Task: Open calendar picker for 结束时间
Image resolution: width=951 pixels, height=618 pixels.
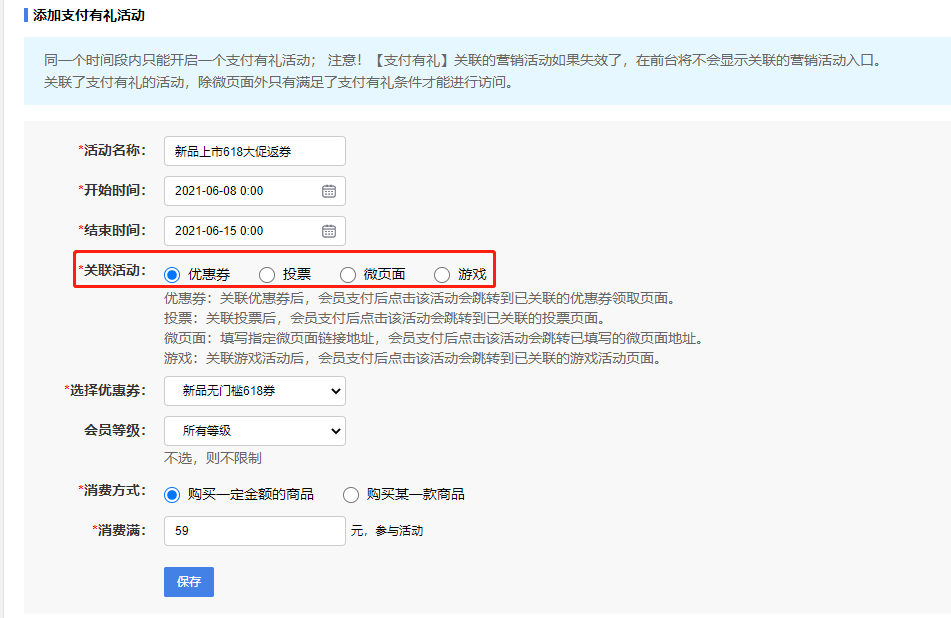Action: [x=329, y=231]
